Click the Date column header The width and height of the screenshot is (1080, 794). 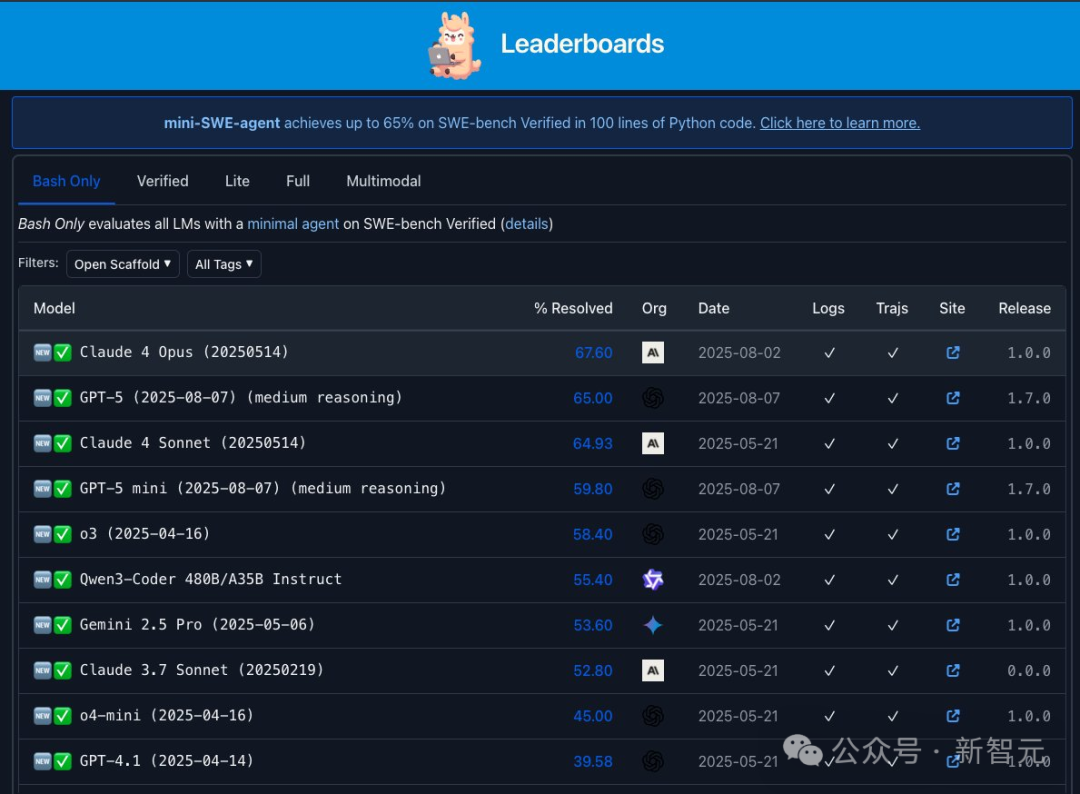pos(714,309)
